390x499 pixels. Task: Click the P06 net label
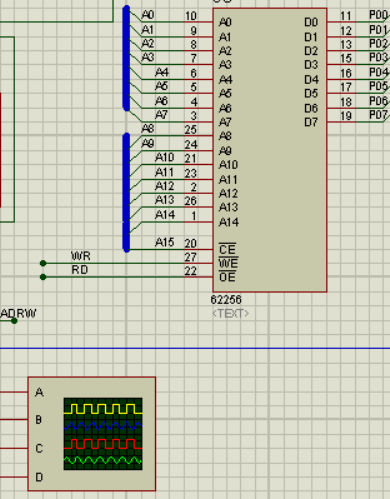pyautogui.click(x=379, y=101)
